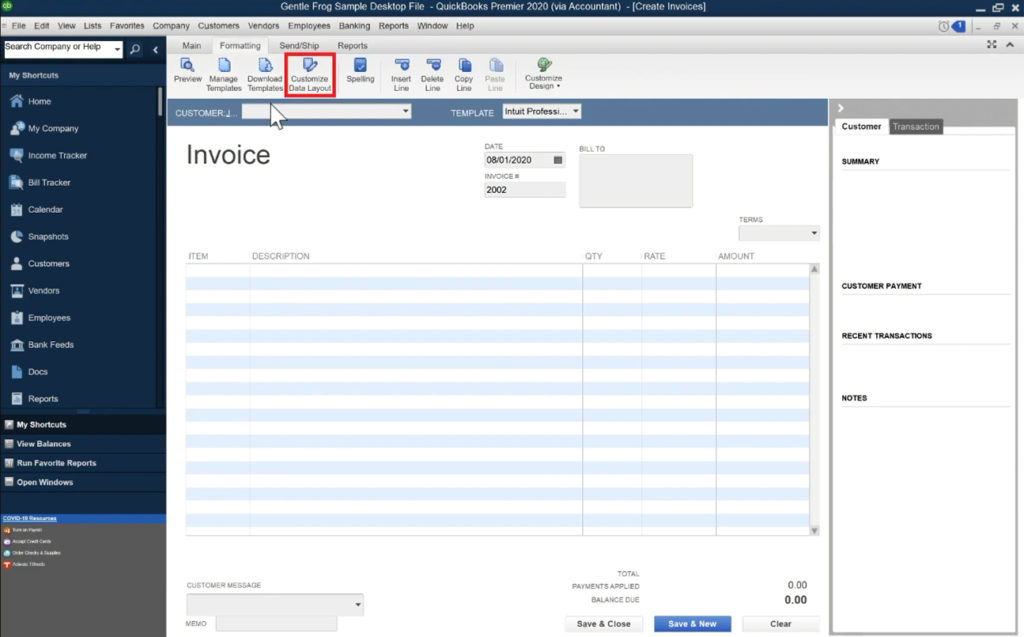
Task: Open the Template dropdown
Action: pos(575,112)
